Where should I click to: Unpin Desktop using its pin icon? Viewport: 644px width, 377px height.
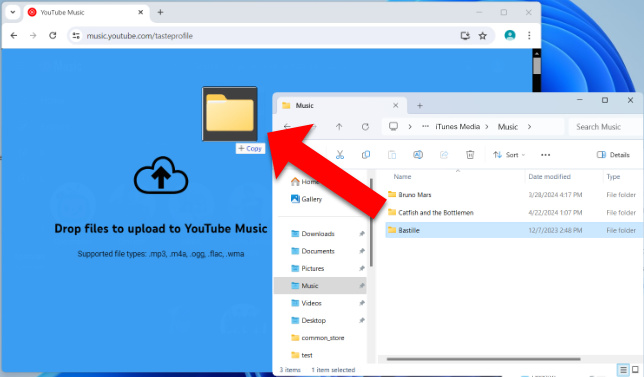pyautogui.click(x=361, y=320)
